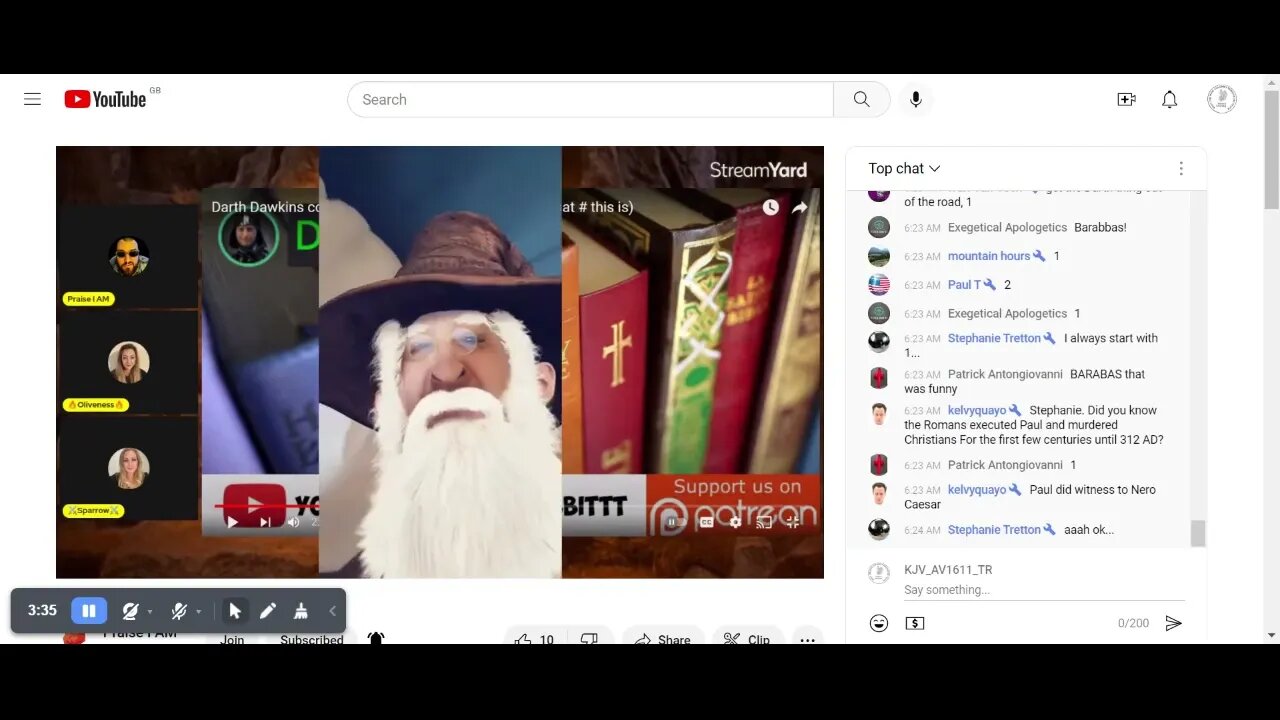Open the emoji picker in chat
1280x720 pixels.
point(879,623)
